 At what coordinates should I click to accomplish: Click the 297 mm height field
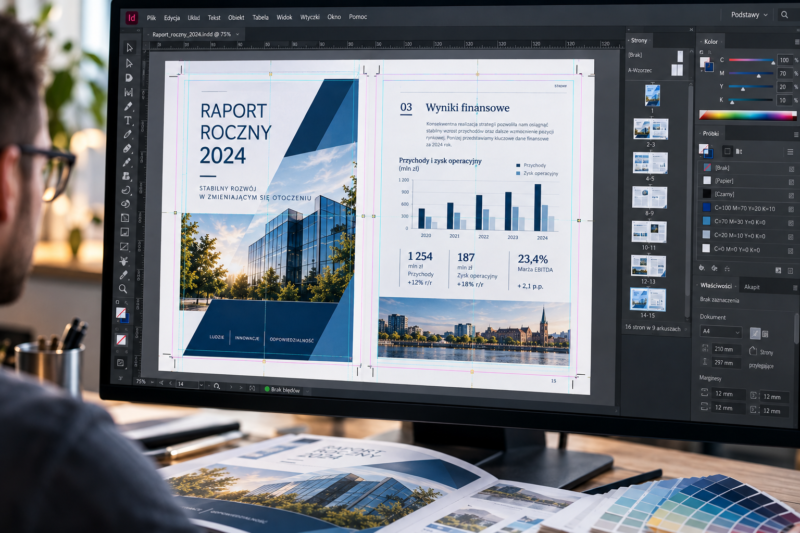coord(725,363)
